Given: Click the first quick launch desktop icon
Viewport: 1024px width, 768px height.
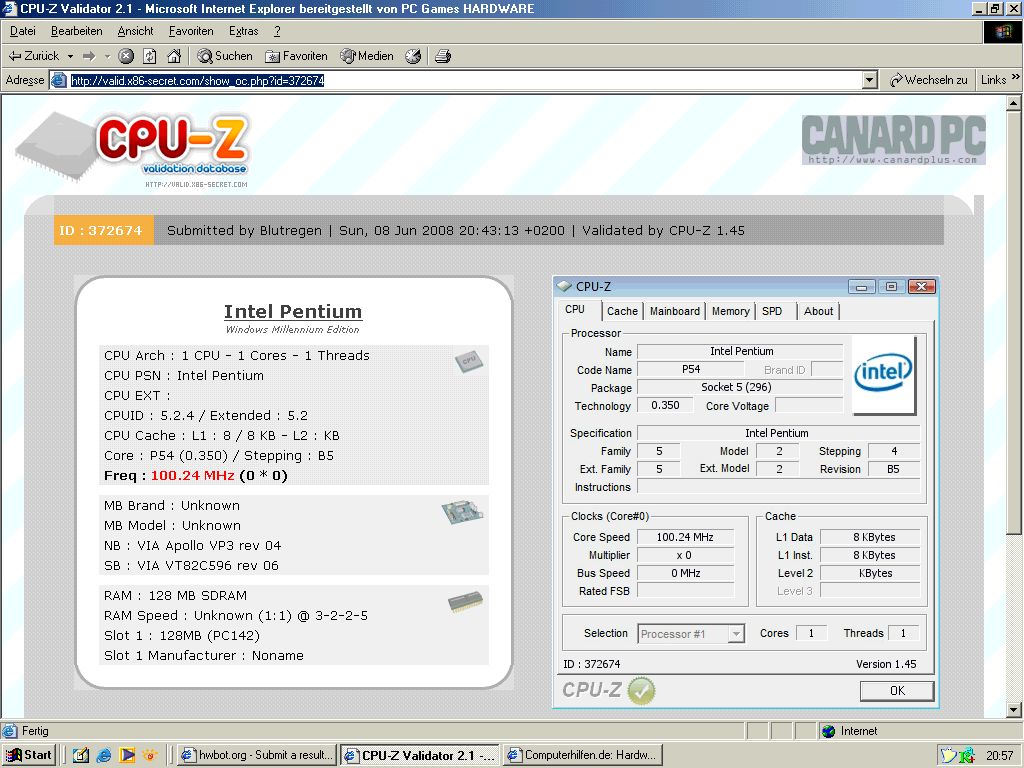Looking at the screenshot, I should click(x=80, y=756).
